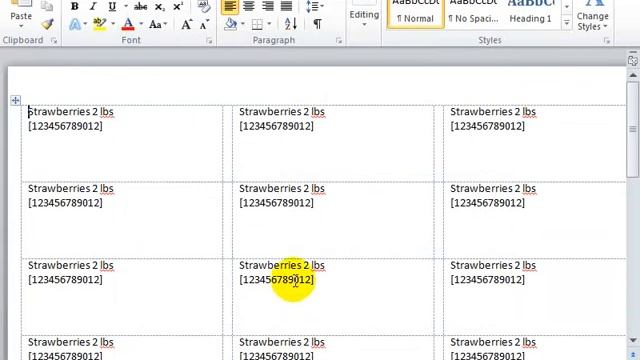Toggle Underline formatting
This screenshot has height=360, width=640.
point(112,6)
